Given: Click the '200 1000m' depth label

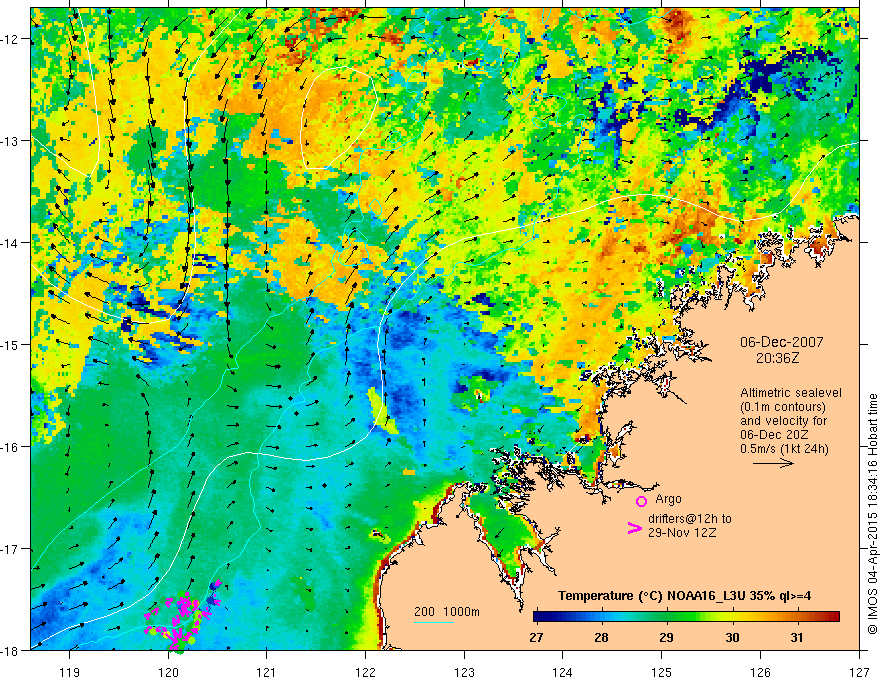Looking at the screenshot, I should tap(447, 612).
